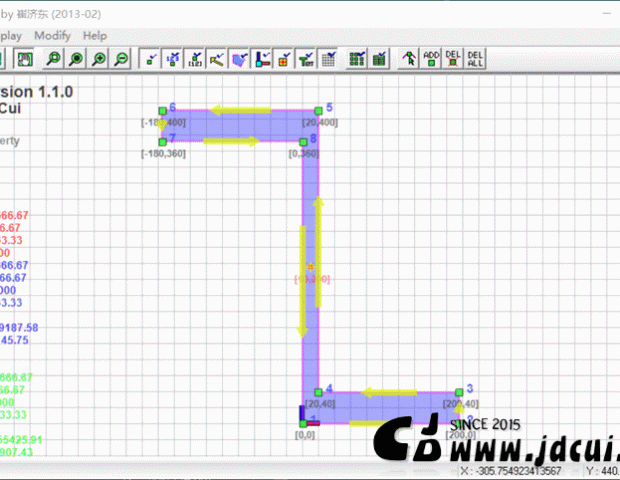Screen dimensions: 620x480
Task: Click the ADD point button
Action: [431, 59]
